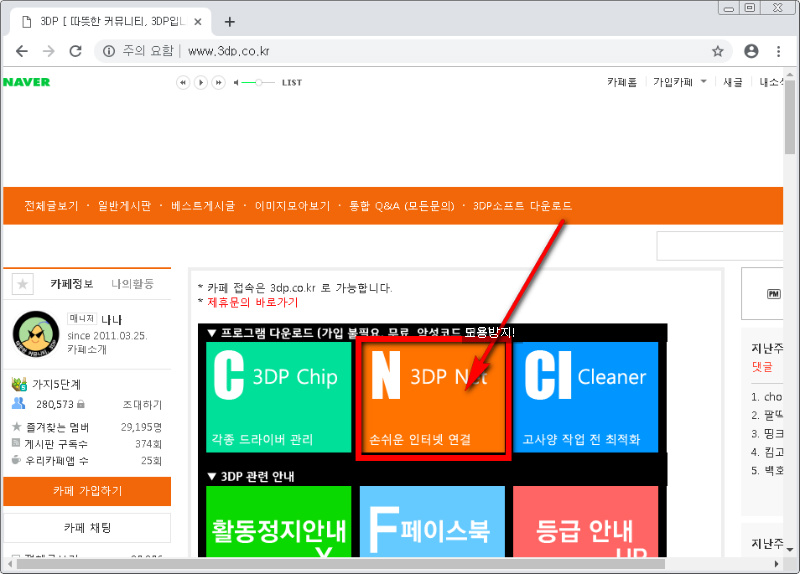The height and width of the screenshot is (574, 800).
Task: Mute the music player speaker icon
Action: point(236,82)
